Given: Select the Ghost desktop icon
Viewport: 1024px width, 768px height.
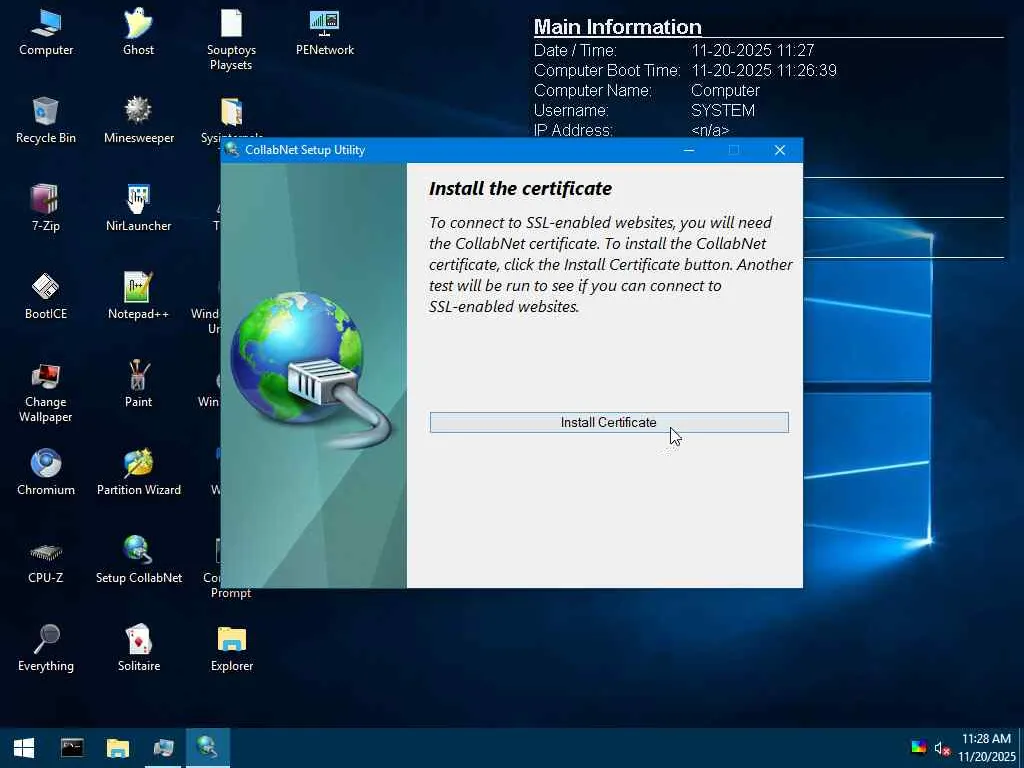Looking at the screenshot, I should click(138, 33).
